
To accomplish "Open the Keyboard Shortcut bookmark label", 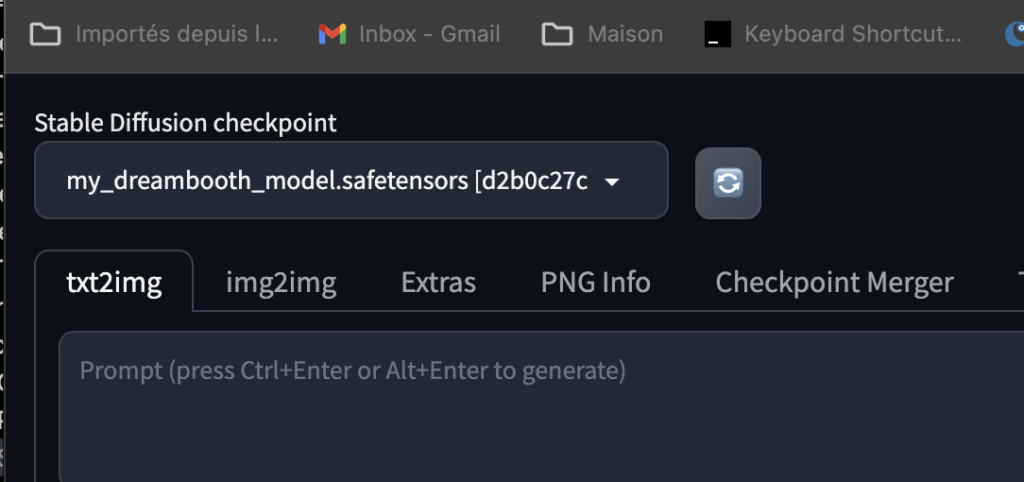I will pos(852,34).
